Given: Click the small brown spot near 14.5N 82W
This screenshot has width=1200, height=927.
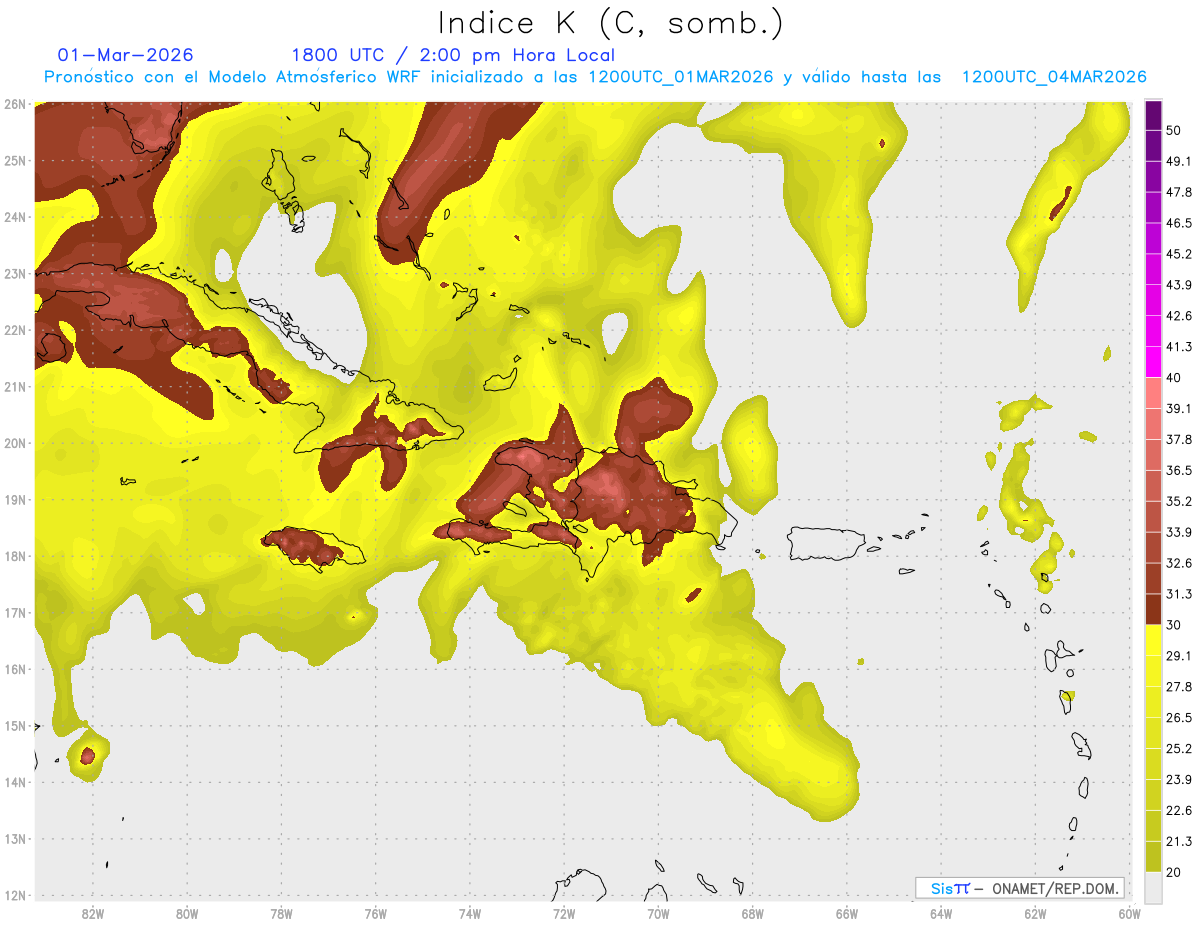Looking at the screenshot, I should pyautogui.click(x=87, y=755).
